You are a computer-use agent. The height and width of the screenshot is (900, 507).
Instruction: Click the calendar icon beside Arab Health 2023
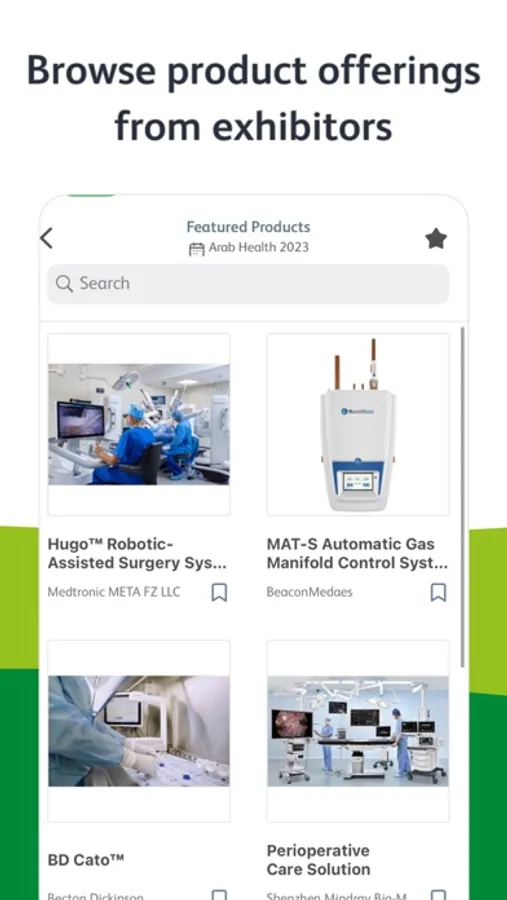197,249
